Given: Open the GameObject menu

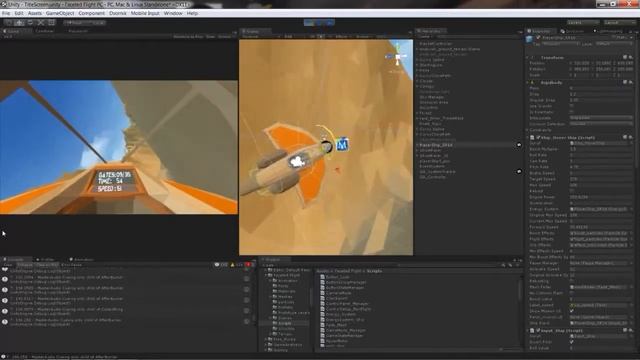Looking at the screenshot, I should (x=60, y=13).
